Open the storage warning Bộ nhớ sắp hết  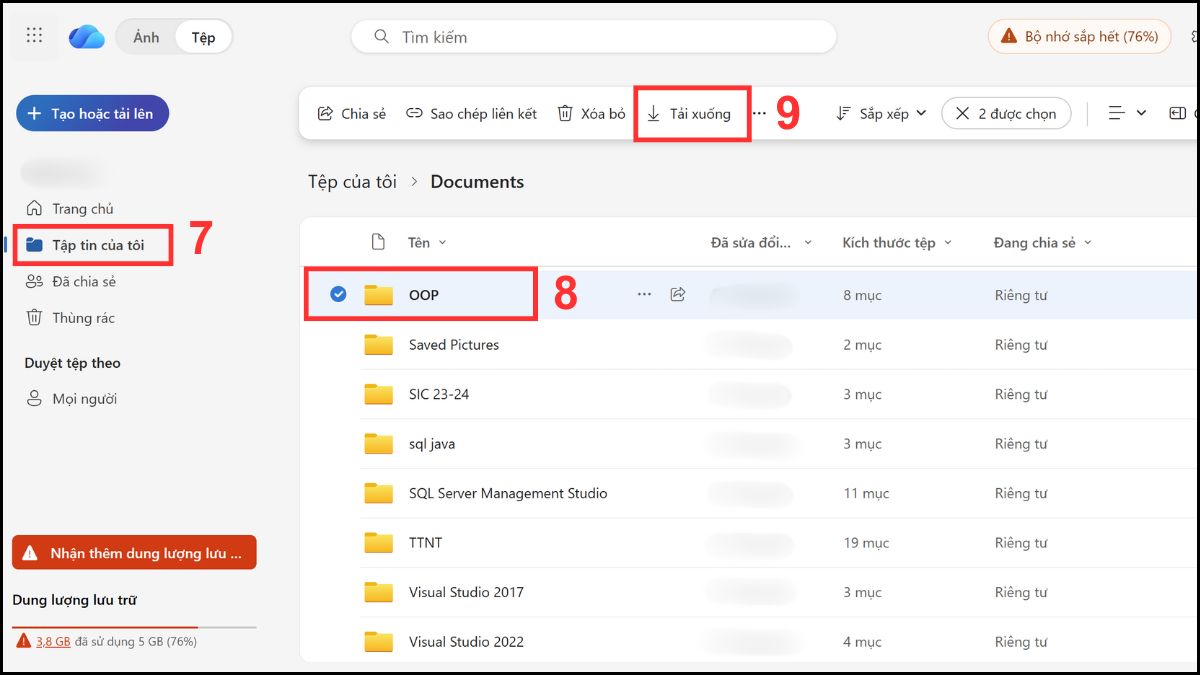click(x=1078, y=35)
